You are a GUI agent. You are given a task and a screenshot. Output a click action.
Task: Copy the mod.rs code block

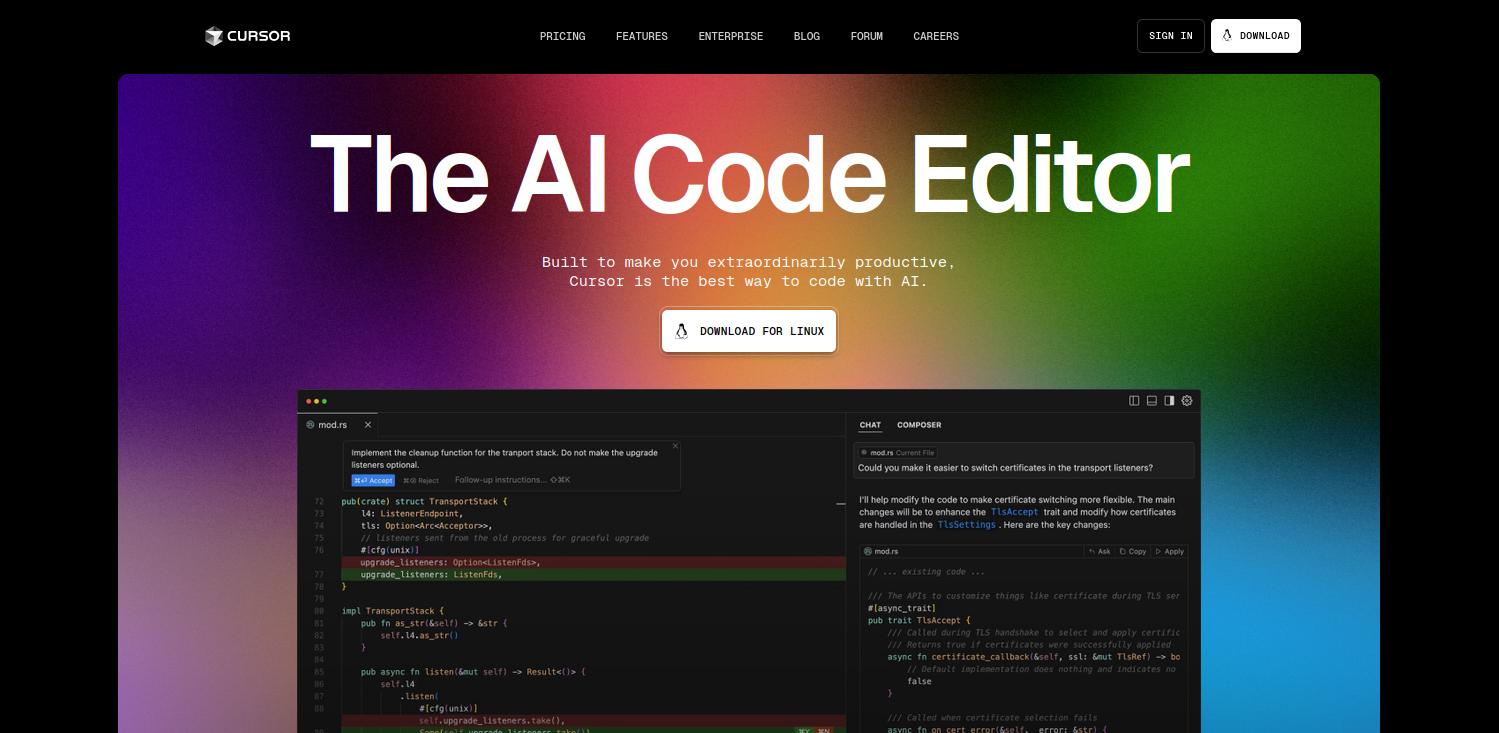[x=1133, y=551]
